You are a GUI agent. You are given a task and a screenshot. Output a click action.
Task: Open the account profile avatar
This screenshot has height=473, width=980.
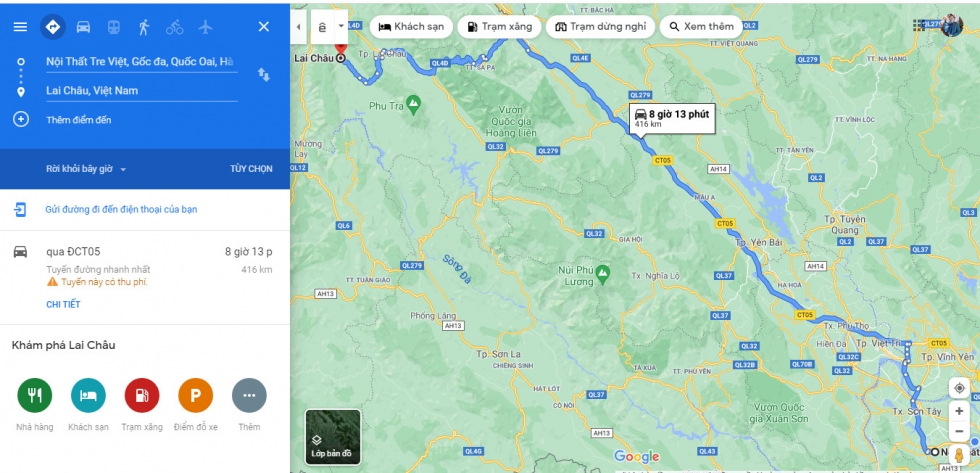point(952,25)
